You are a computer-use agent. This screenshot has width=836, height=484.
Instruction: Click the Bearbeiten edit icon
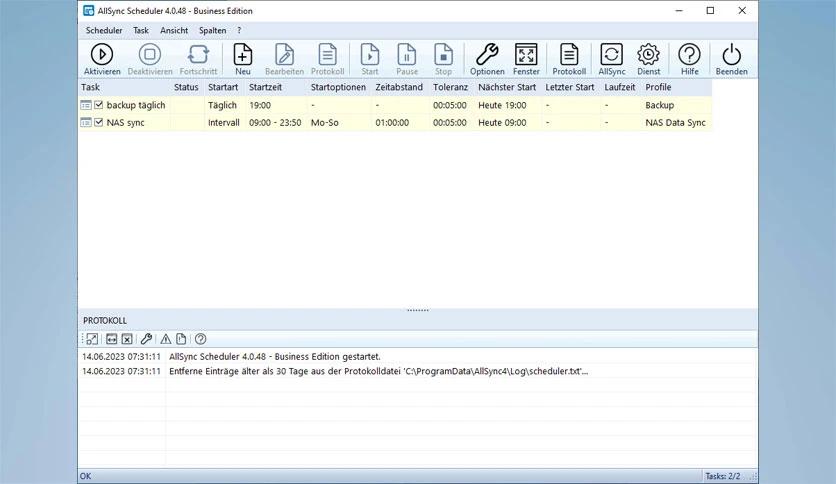[284, 59]
